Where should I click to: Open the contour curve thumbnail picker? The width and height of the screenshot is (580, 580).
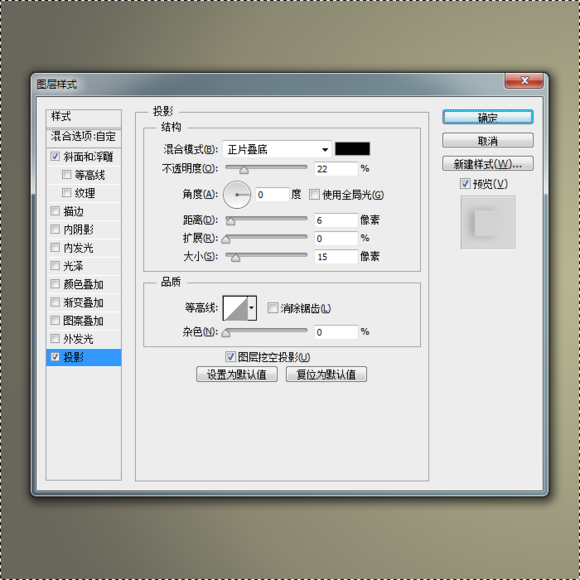point(235,308)
